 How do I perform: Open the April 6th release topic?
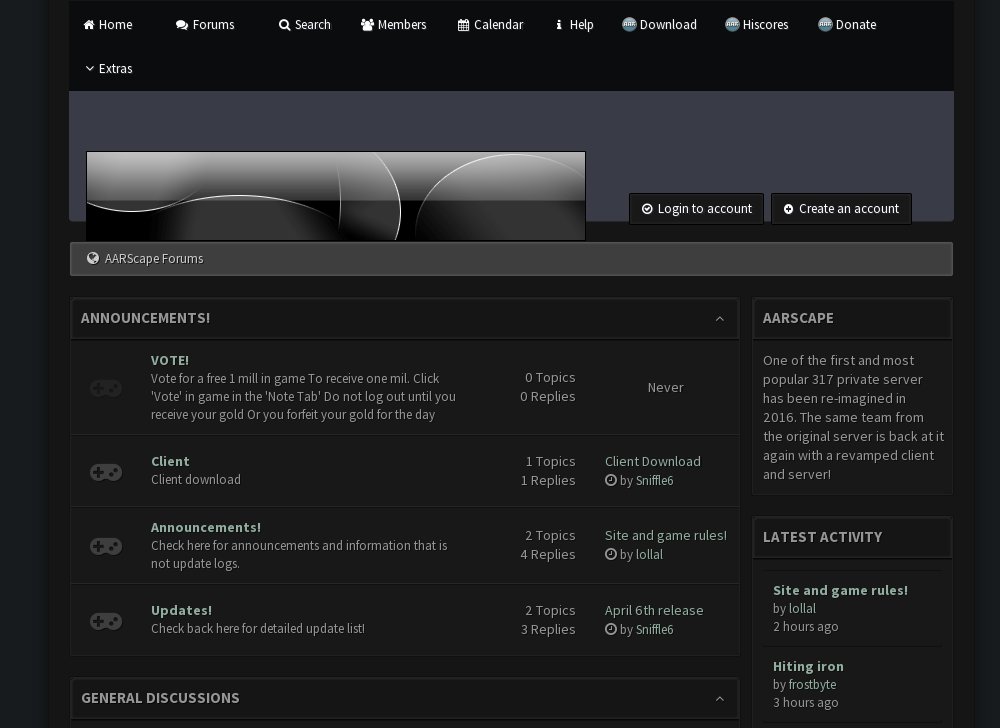tap(653, 610)
